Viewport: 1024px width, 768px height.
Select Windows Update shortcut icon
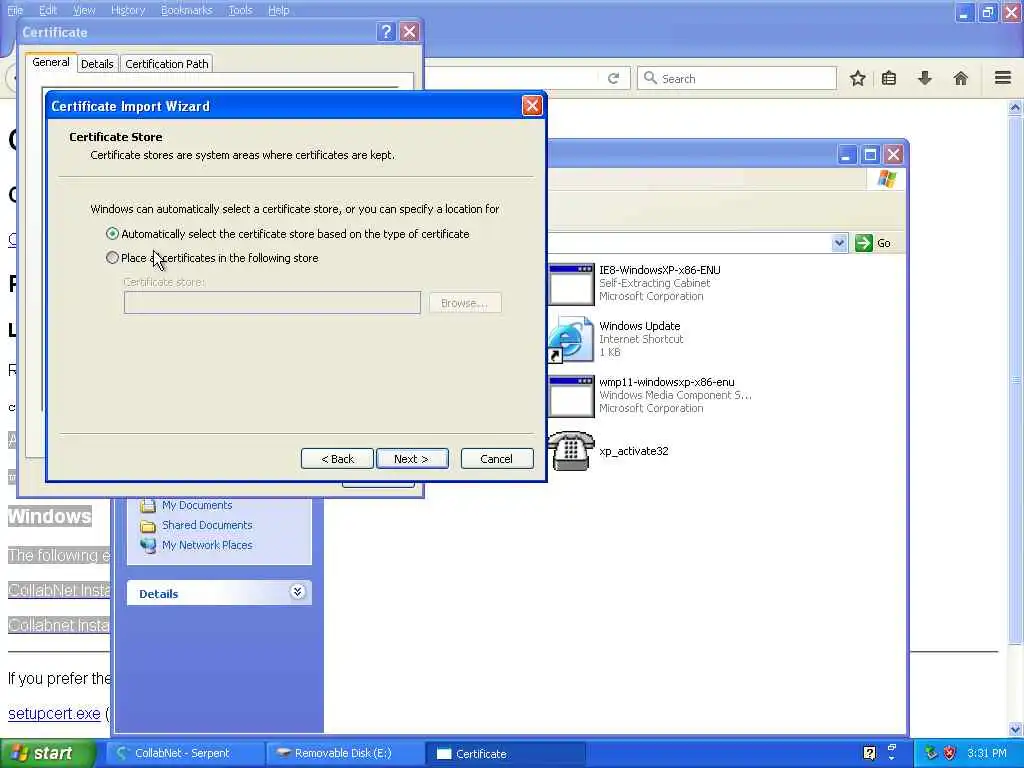(x=571, y=339)
